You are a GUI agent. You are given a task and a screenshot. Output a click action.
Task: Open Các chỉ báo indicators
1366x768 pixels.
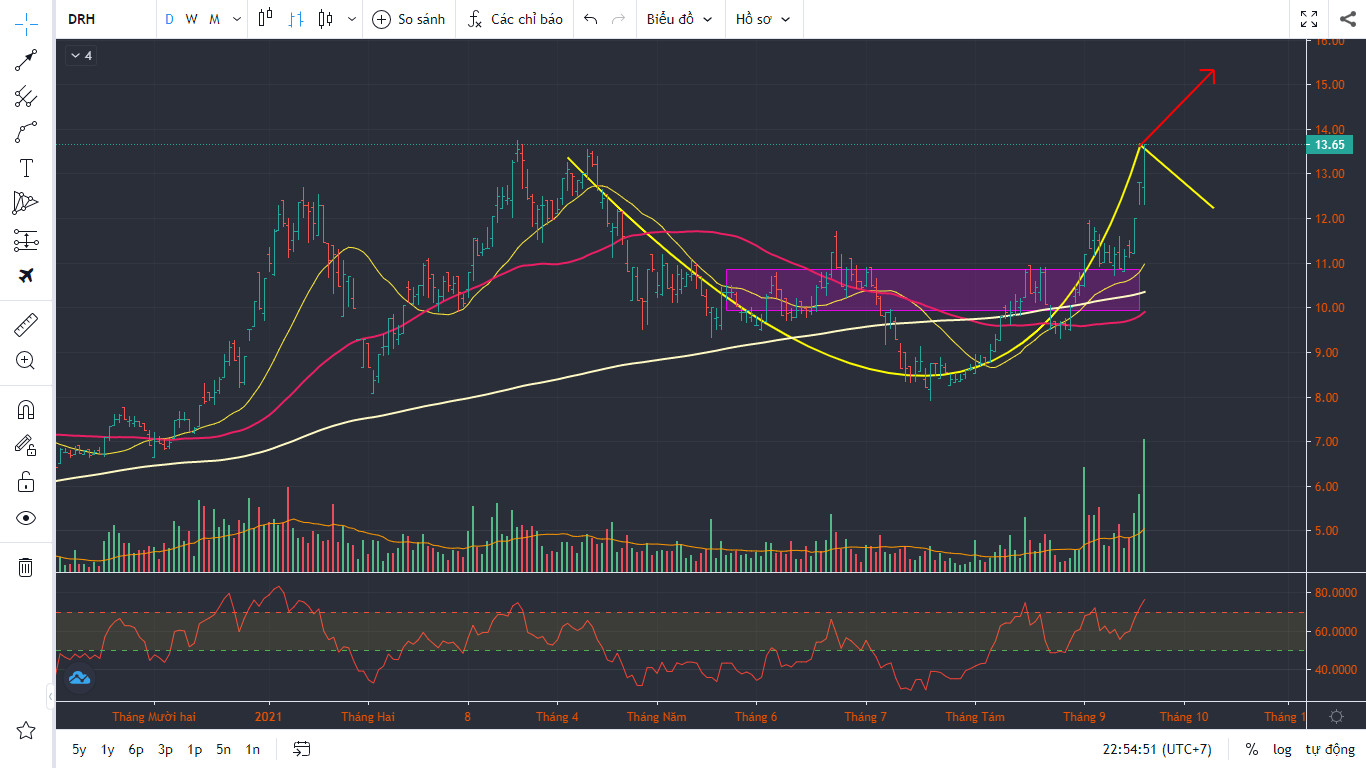[515, 19]
